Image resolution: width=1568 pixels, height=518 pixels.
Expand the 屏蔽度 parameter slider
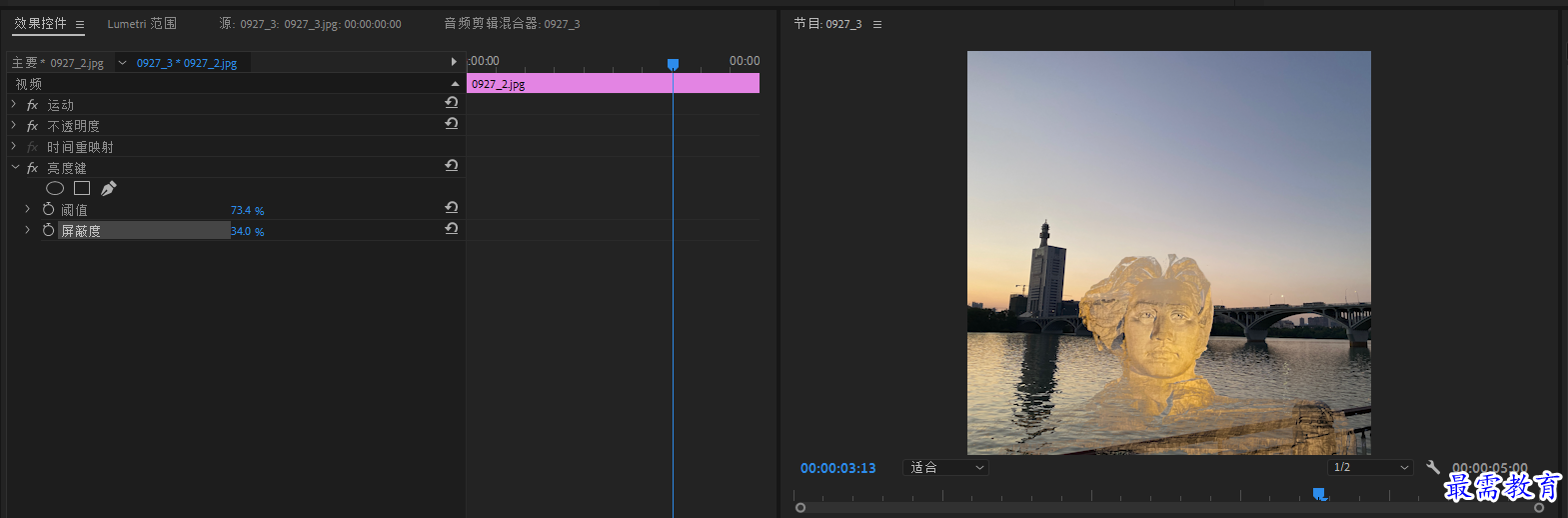click(x=27, y=230)
